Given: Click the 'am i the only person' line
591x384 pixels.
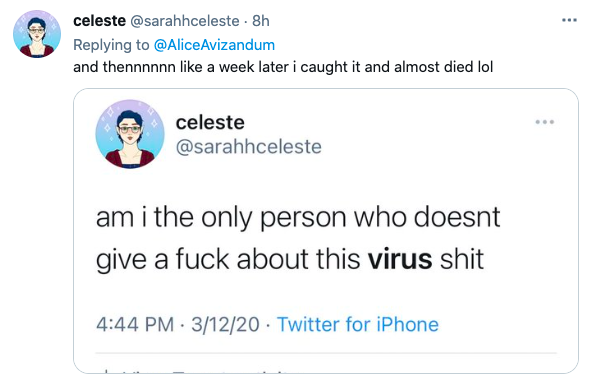Looking at the screenshot, I should [x=298, y=217].
